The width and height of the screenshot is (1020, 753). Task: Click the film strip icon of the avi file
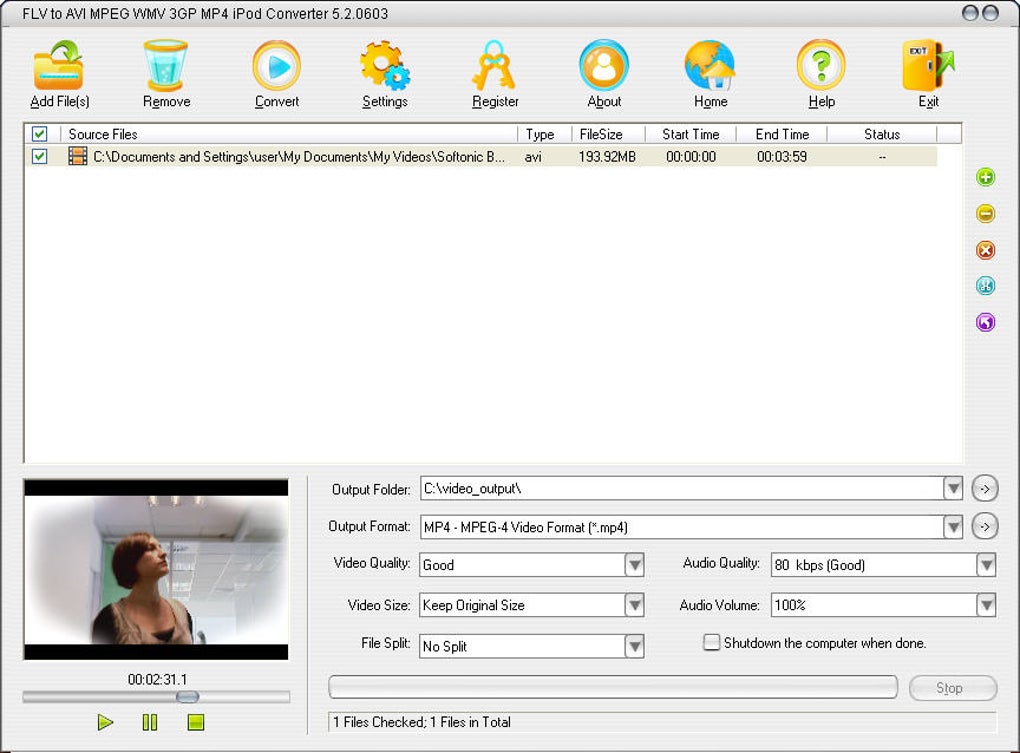[x=77, y=156]
